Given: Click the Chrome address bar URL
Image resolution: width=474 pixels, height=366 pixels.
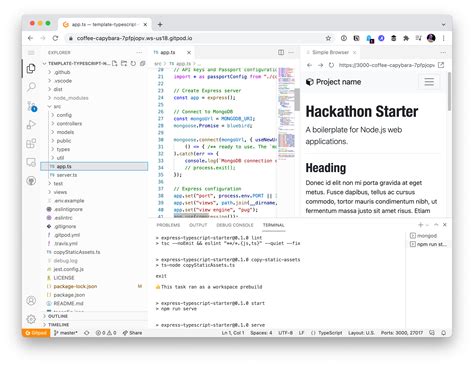Looking at the screenshot, I should pos(134,38).
